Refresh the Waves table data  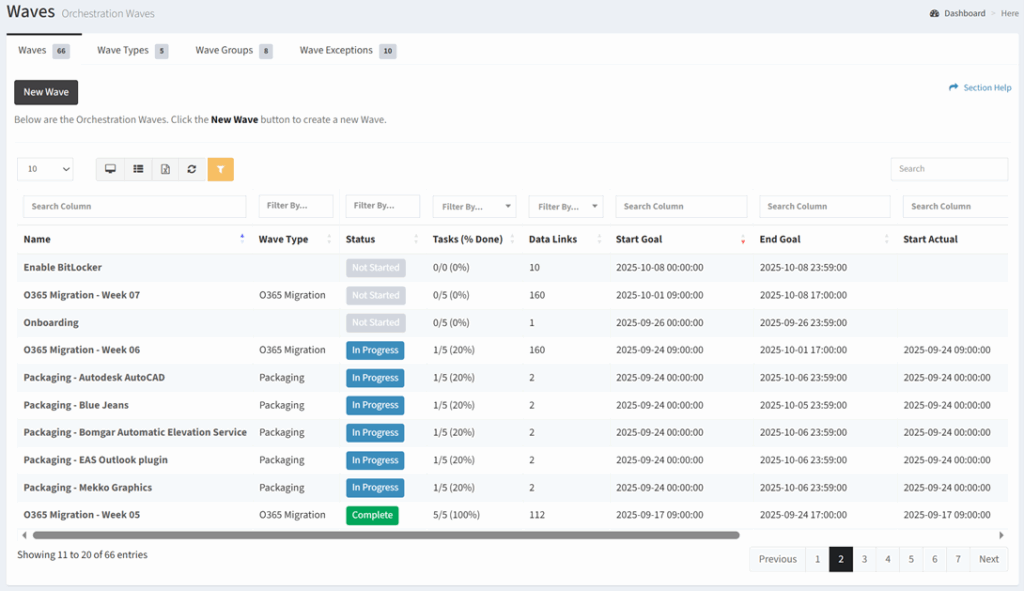tap(192, 169)
